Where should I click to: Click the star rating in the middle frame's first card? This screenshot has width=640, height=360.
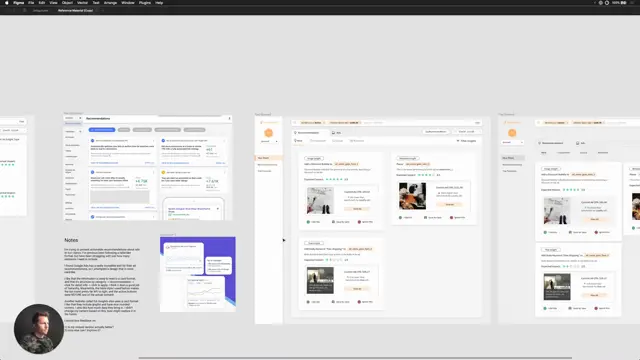[334, 180]
